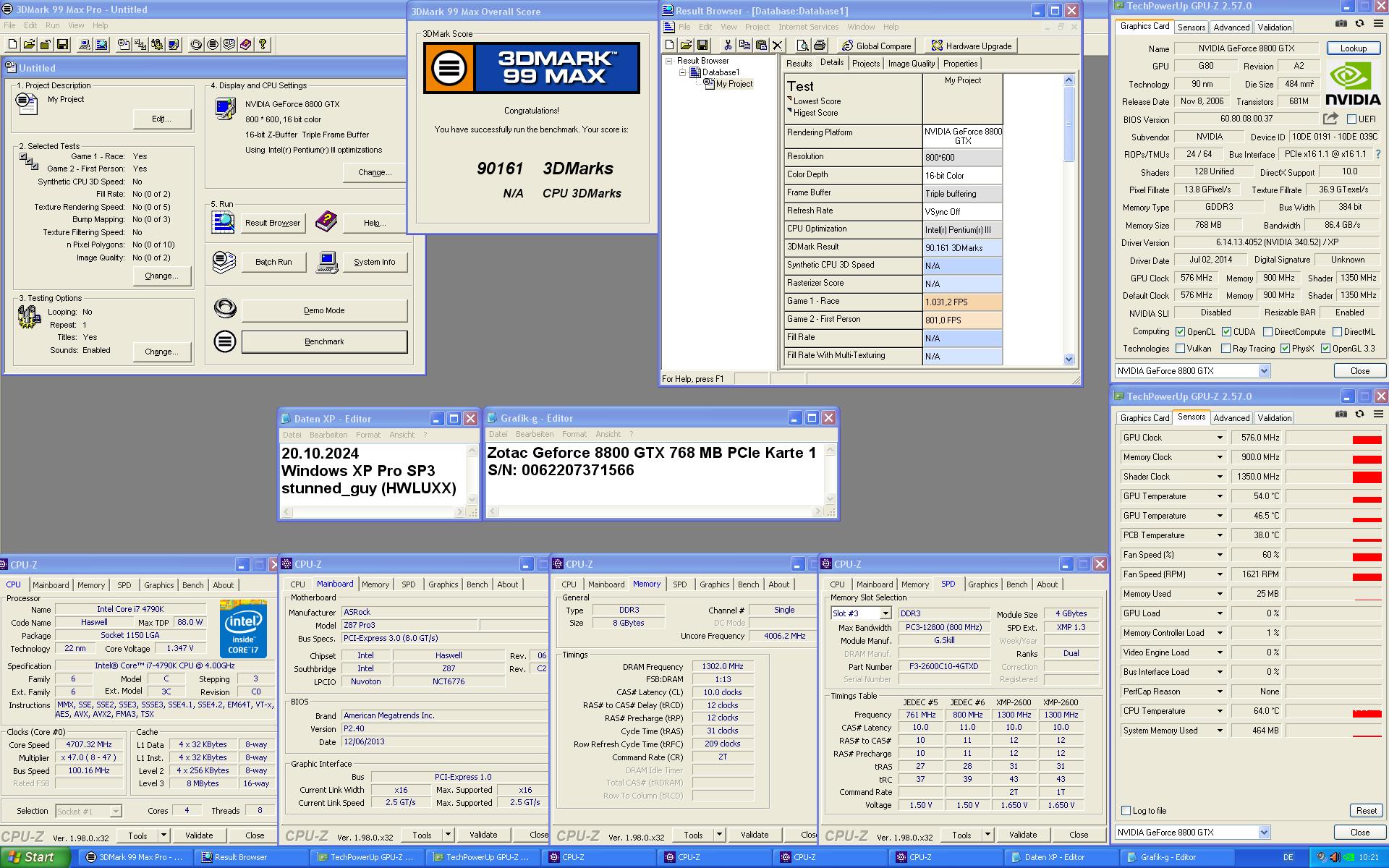
Task: Toggle the PhysX checkbox
Action: click(1285, 349)
